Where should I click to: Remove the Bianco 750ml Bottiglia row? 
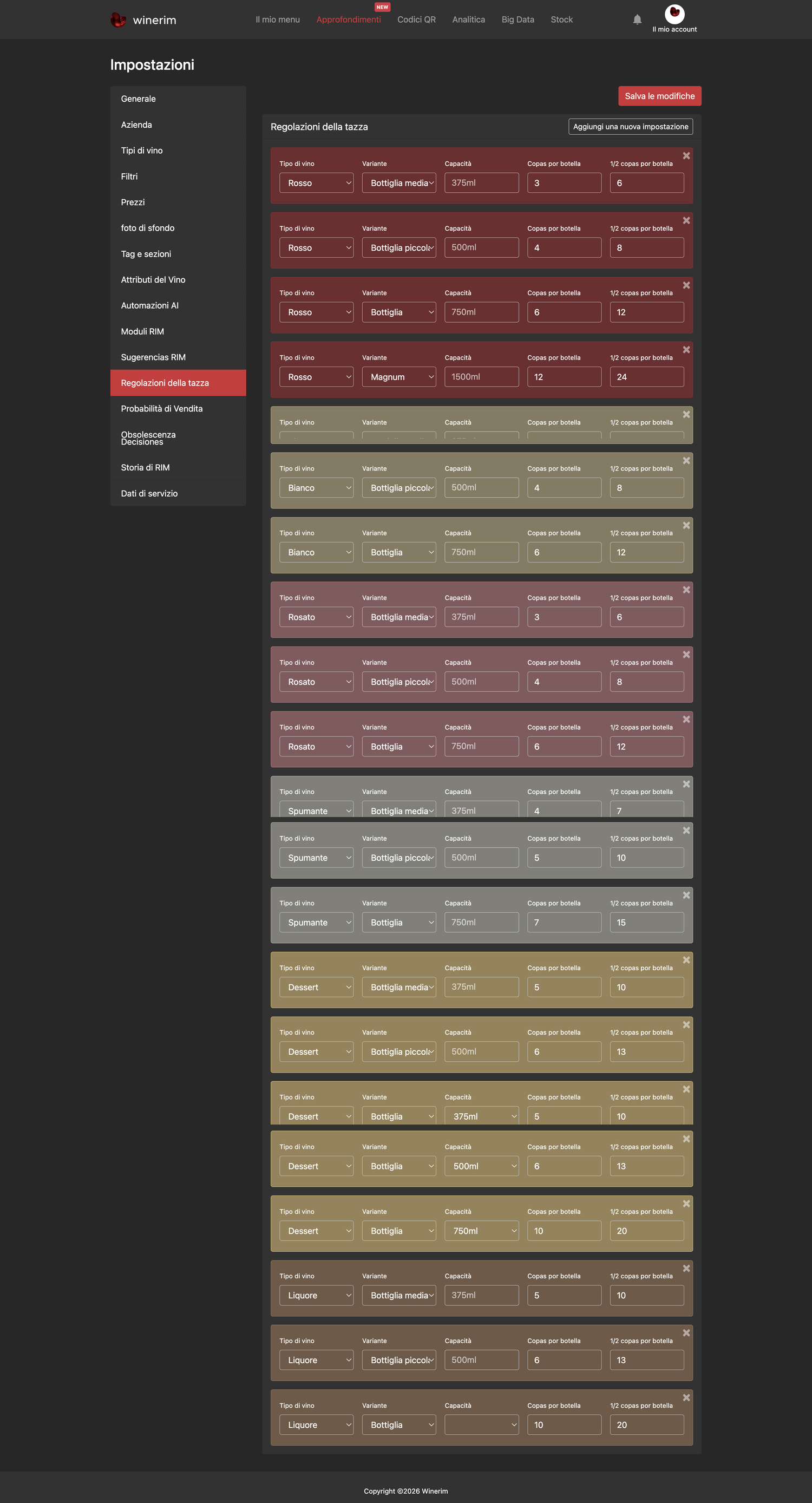click(x=686, y=525)
